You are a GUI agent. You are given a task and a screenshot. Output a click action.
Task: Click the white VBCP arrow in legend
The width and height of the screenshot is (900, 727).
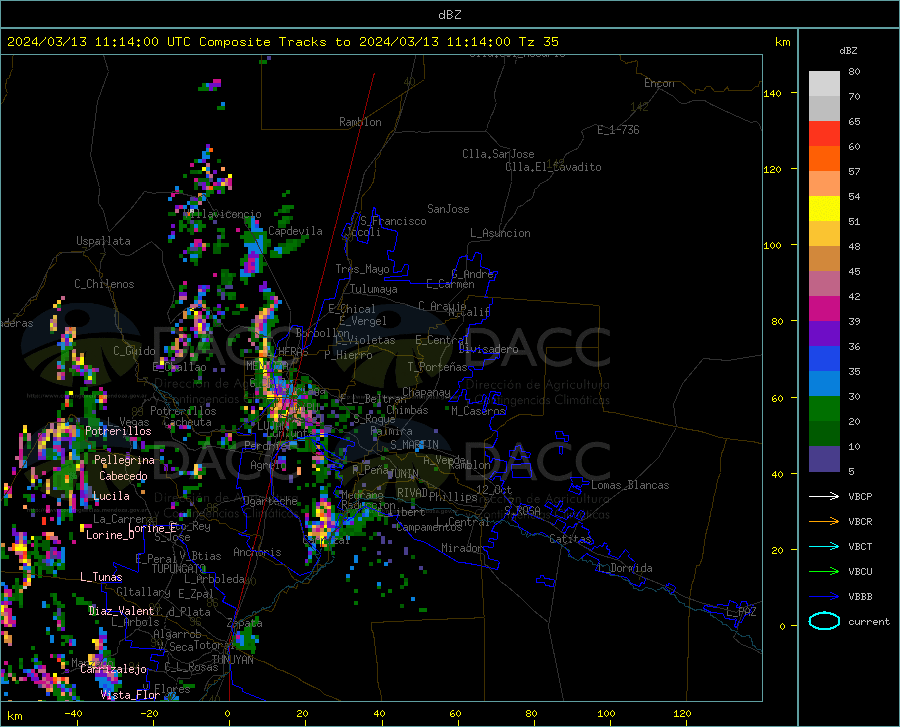coord(824,496)
